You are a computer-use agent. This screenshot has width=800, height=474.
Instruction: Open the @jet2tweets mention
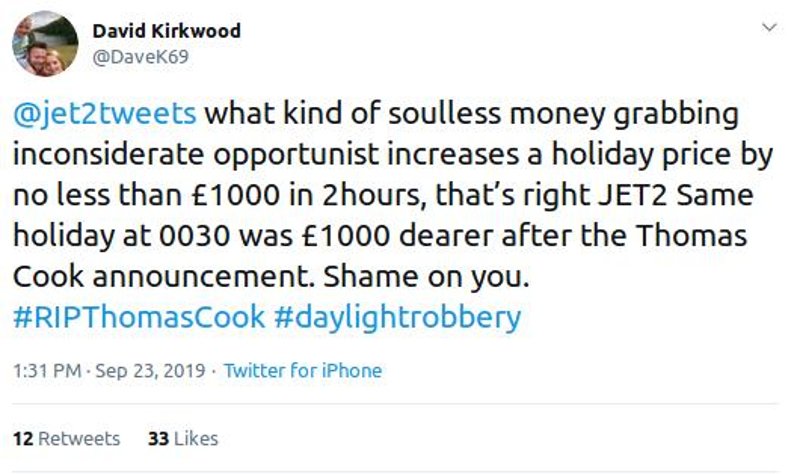click(105, 113)
